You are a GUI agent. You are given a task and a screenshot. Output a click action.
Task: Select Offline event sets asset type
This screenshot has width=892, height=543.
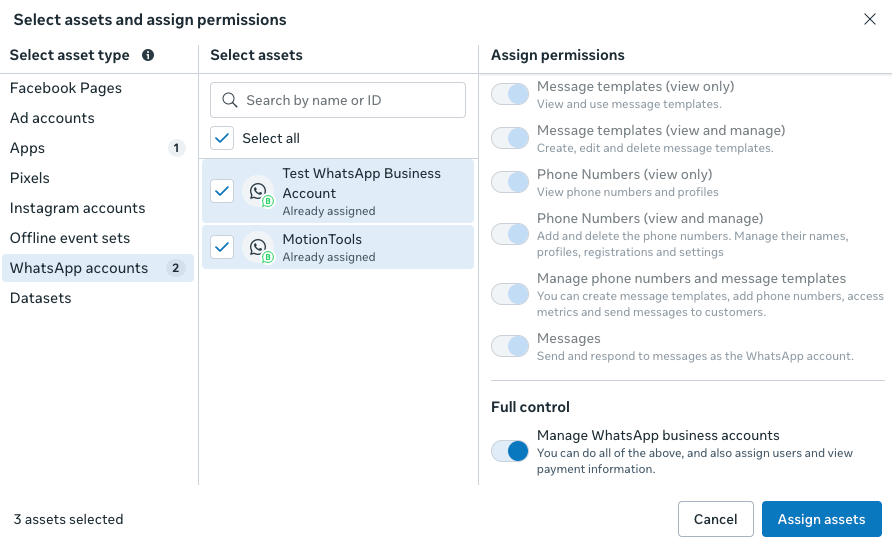pyautogui.click(x=98, y=238)
